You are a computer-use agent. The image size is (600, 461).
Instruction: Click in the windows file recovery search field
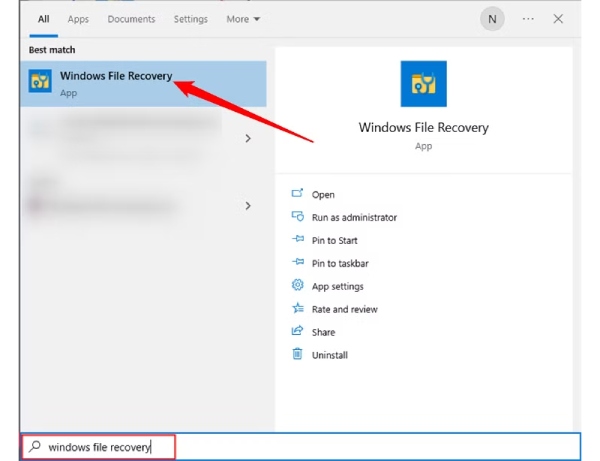[x=350, y=447]
